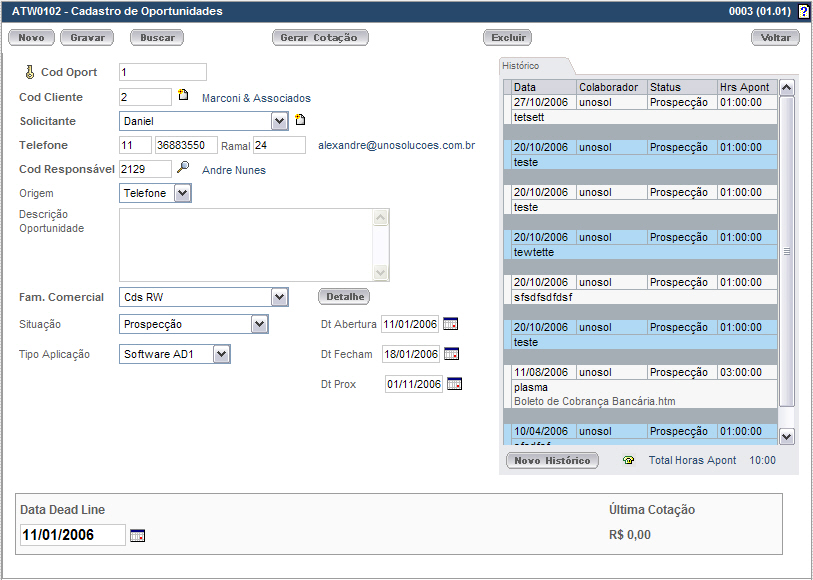The height and width of the screenshot is (580, 813).
Task: Click the note icon beside Solicitante dropdown
Action: point(299,121)
